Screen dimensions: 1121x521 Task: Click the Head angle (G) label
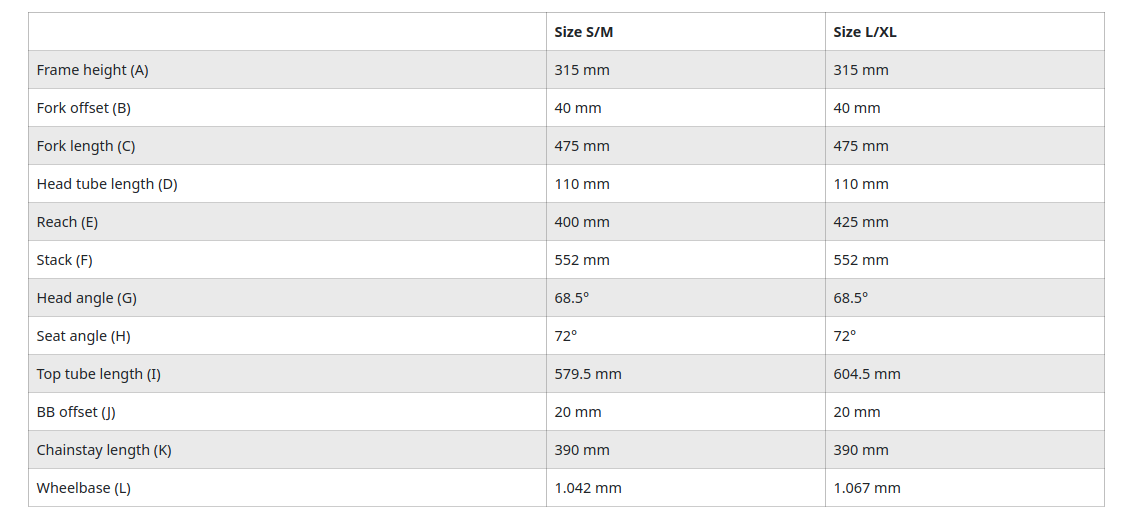coord(86,298)
